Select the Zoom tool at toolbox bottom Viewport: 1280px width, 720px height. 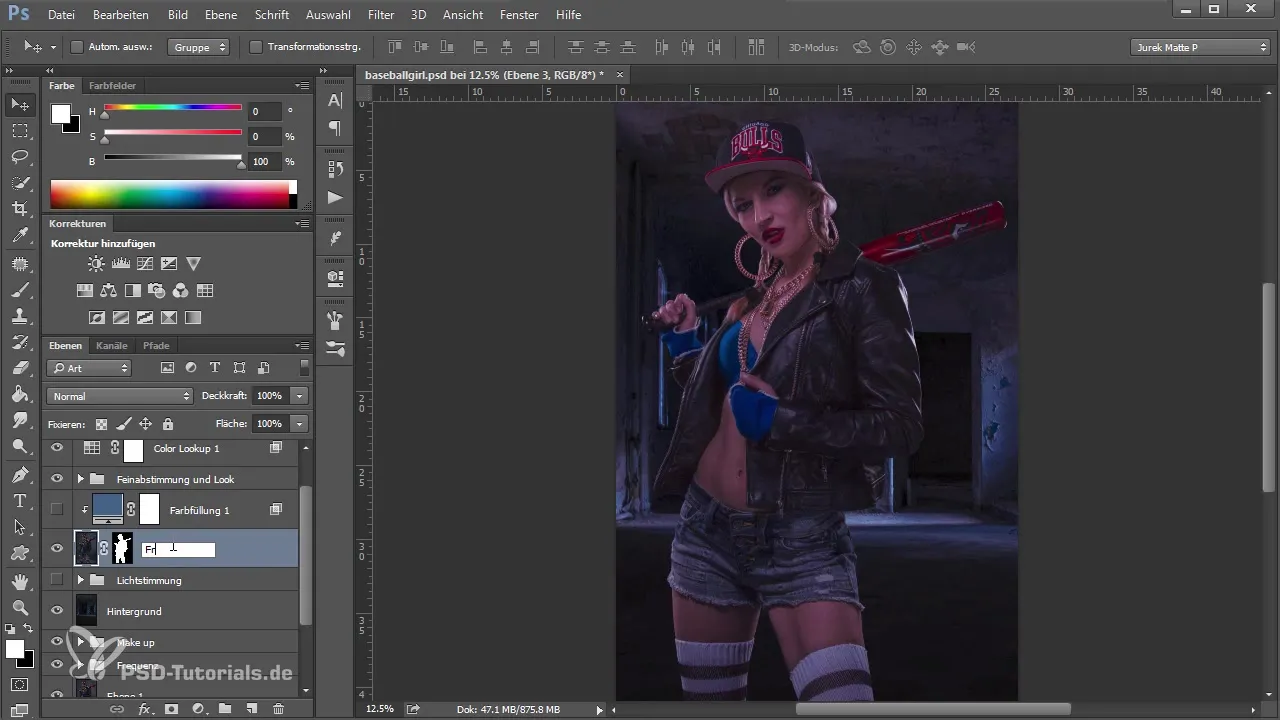point(19,607)
